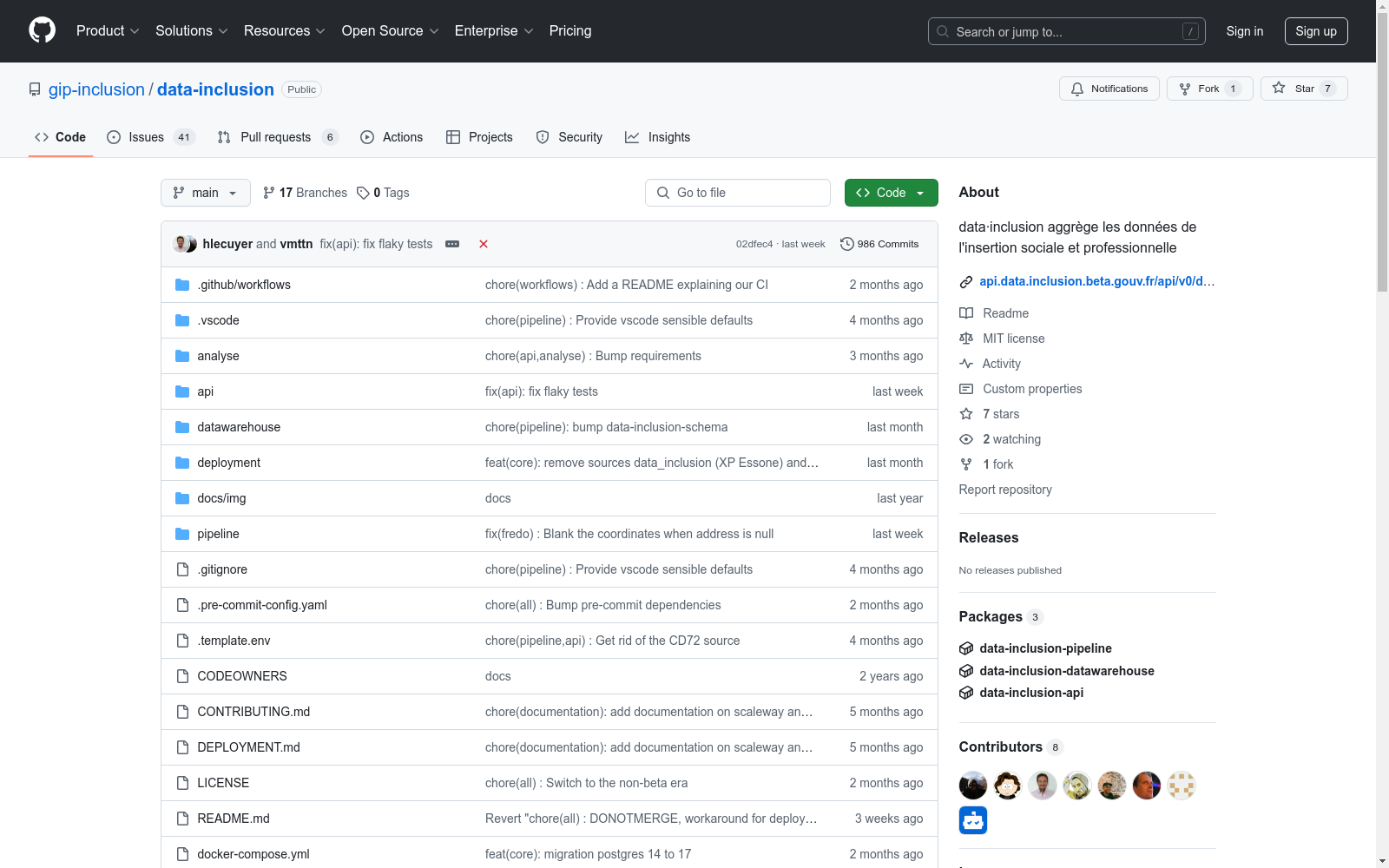Click the star icon next to 7 stars
Screen dimensions: 1389x868
966,414
